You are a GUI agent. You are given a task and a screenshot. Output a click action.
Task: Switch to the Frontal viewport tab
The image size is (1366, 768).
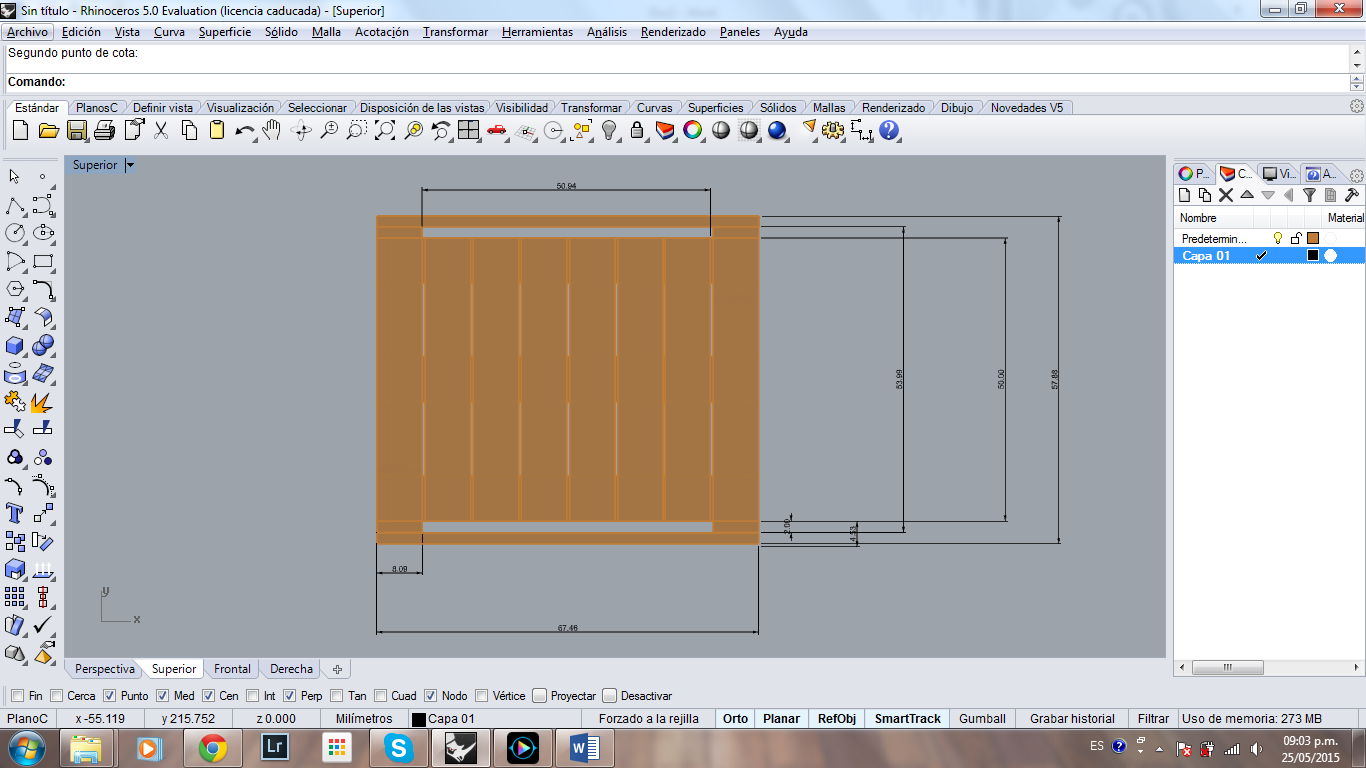coord(232,669)
